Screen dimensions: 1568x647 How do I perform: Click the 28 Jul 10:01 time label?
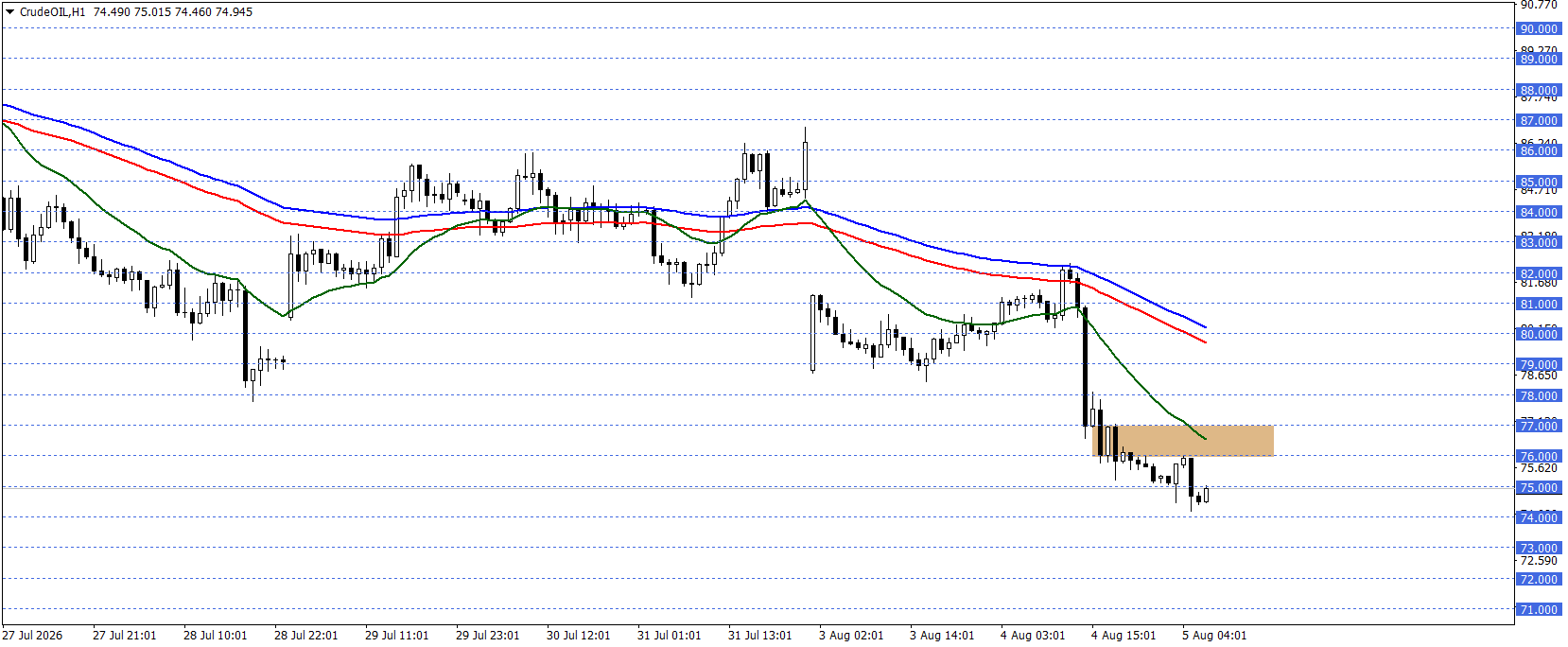pos(216,636)
